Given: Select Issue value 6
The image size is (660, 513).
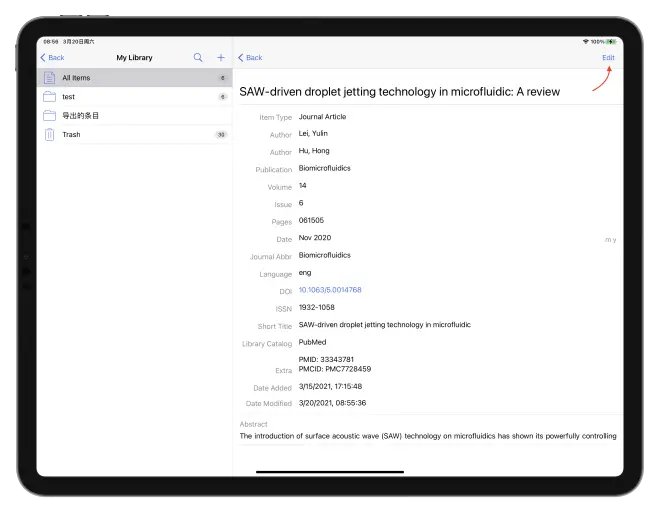Looking at the screenshot, I should [x=301, y=203].
